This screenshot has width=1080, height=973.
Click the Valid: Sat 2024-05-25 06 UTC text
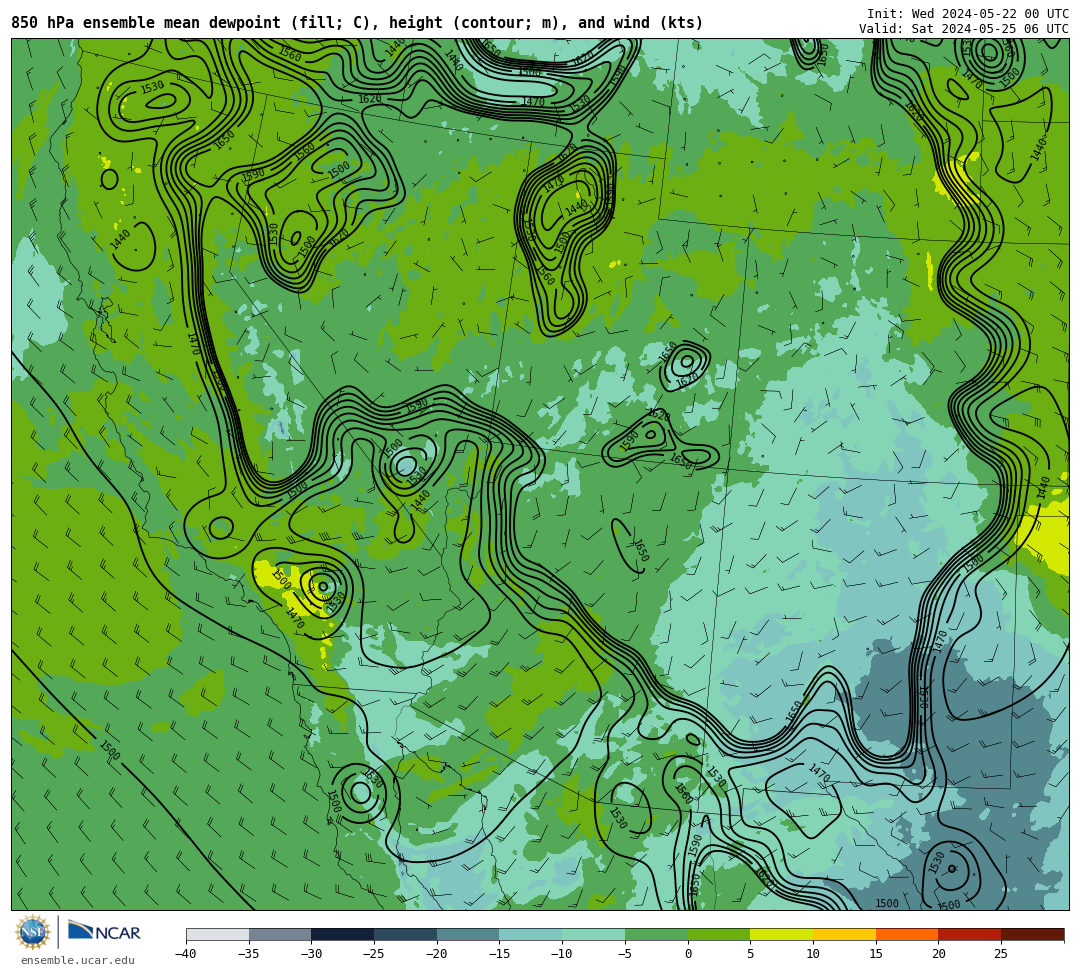coord(964,28)
